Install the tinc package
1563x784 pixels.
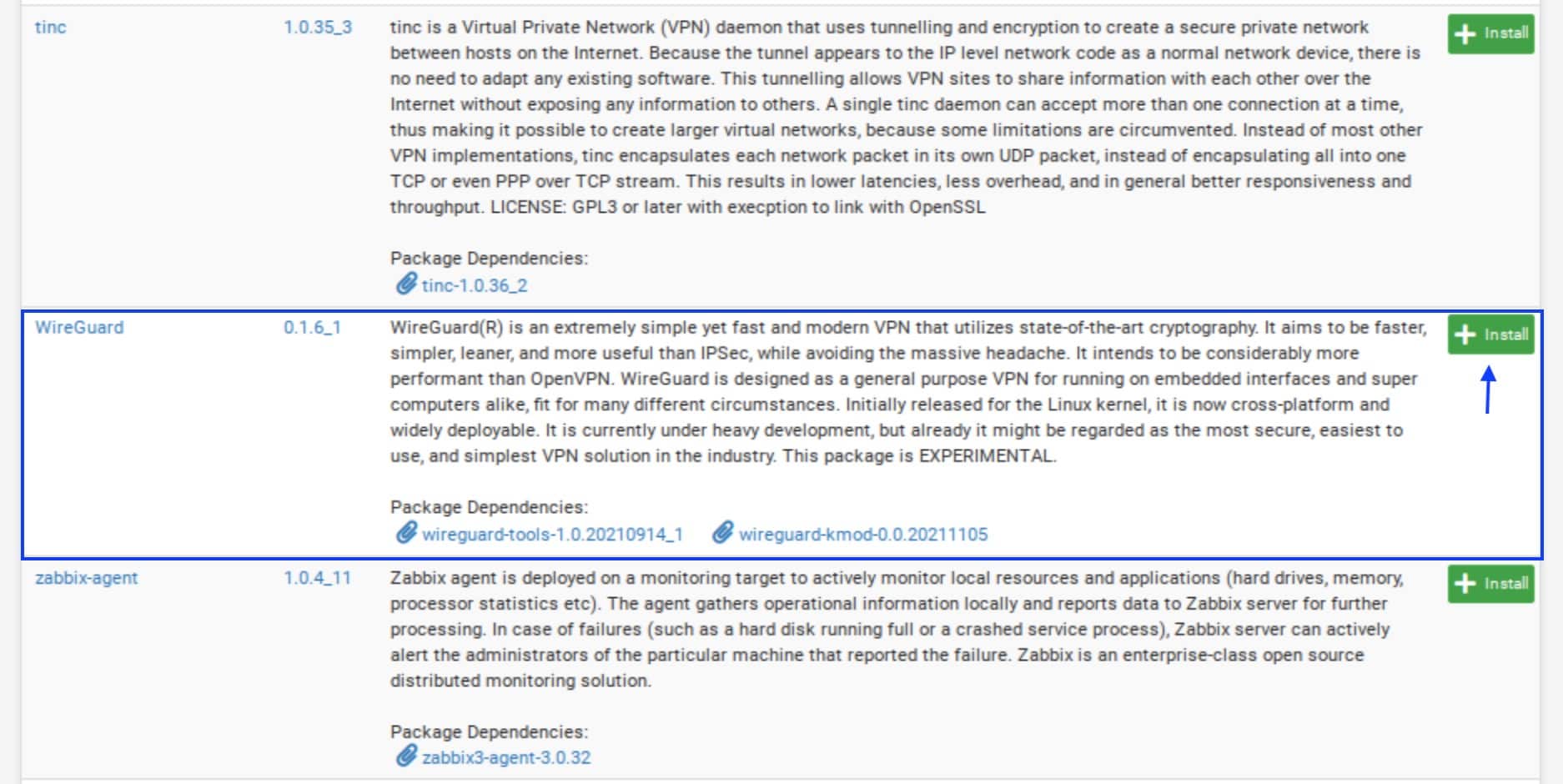(1490, 33)
